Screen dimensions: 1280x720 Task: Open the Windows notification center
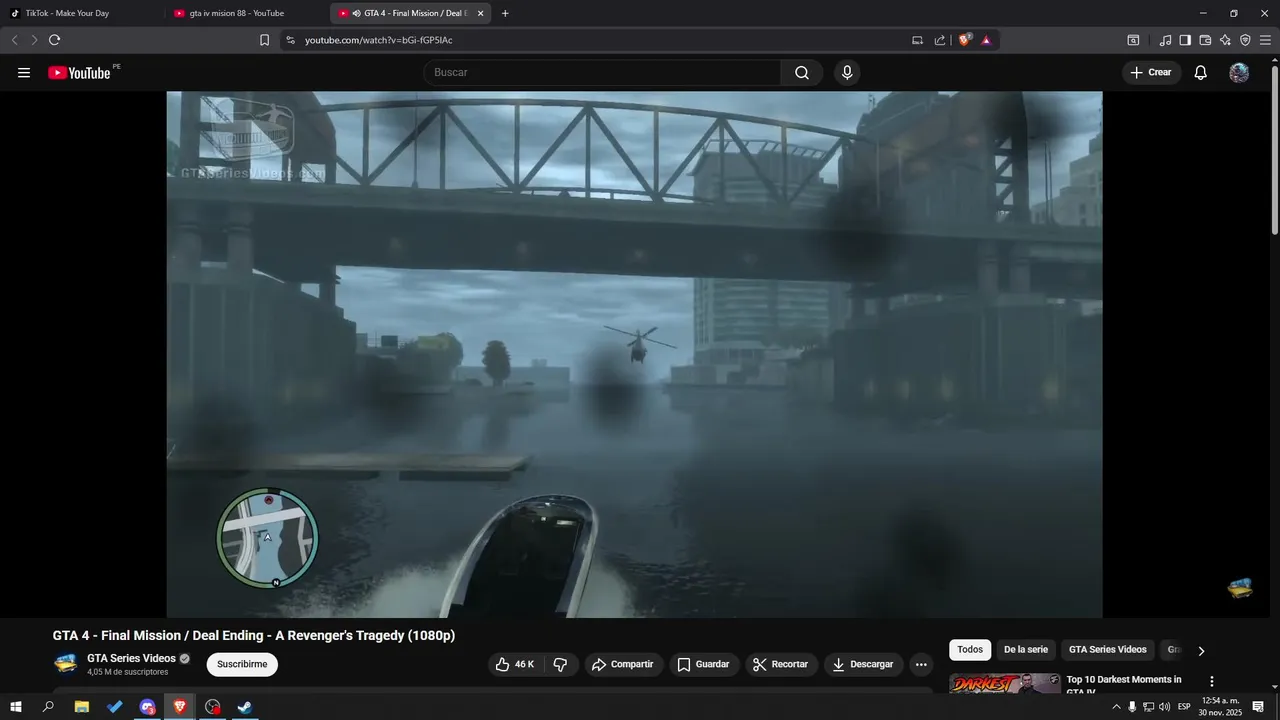pyautogui.click(x=1258, y=707)
